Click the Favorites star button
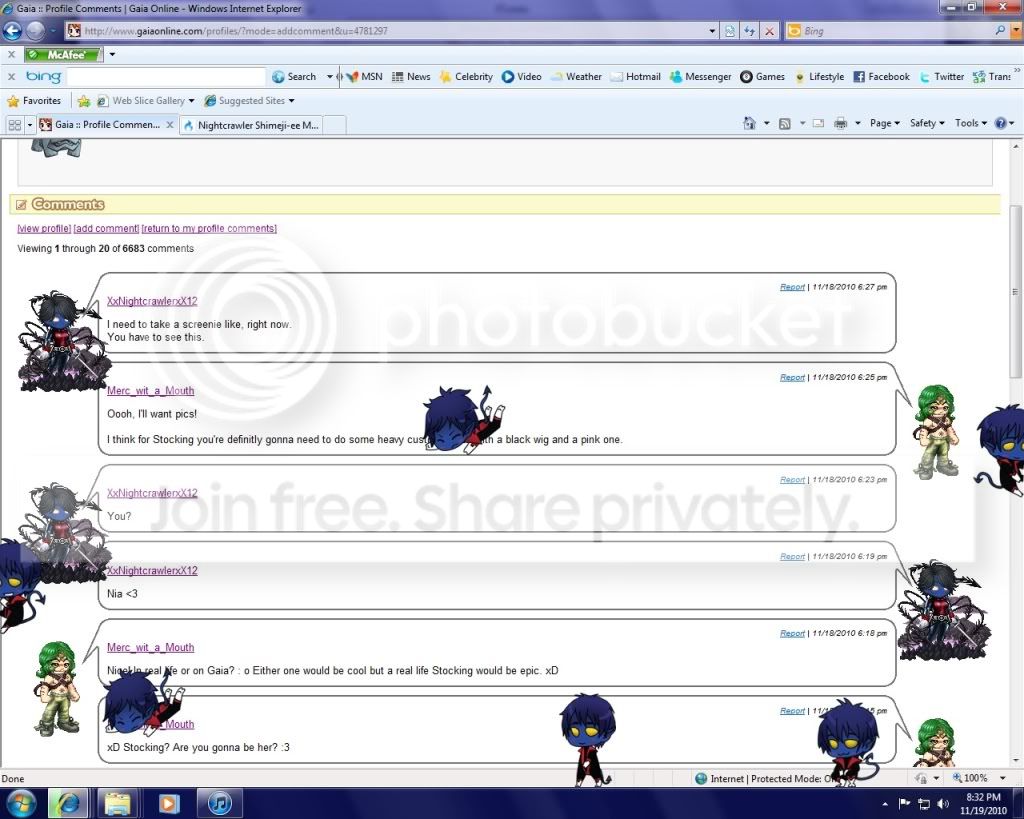 [x=34, y=101]
